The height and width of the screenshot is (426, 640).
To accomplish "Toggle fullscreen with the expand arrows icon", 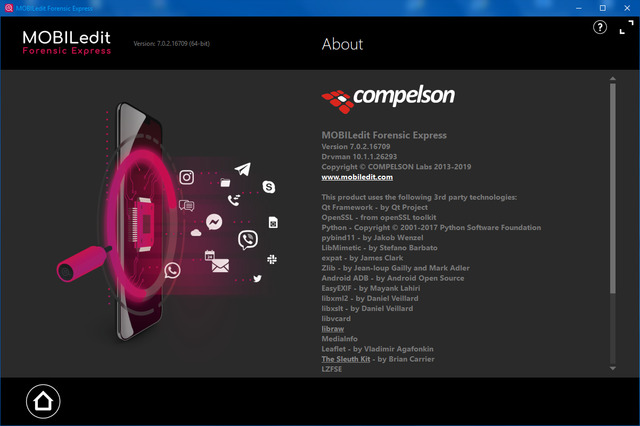I will pos(625,28).
